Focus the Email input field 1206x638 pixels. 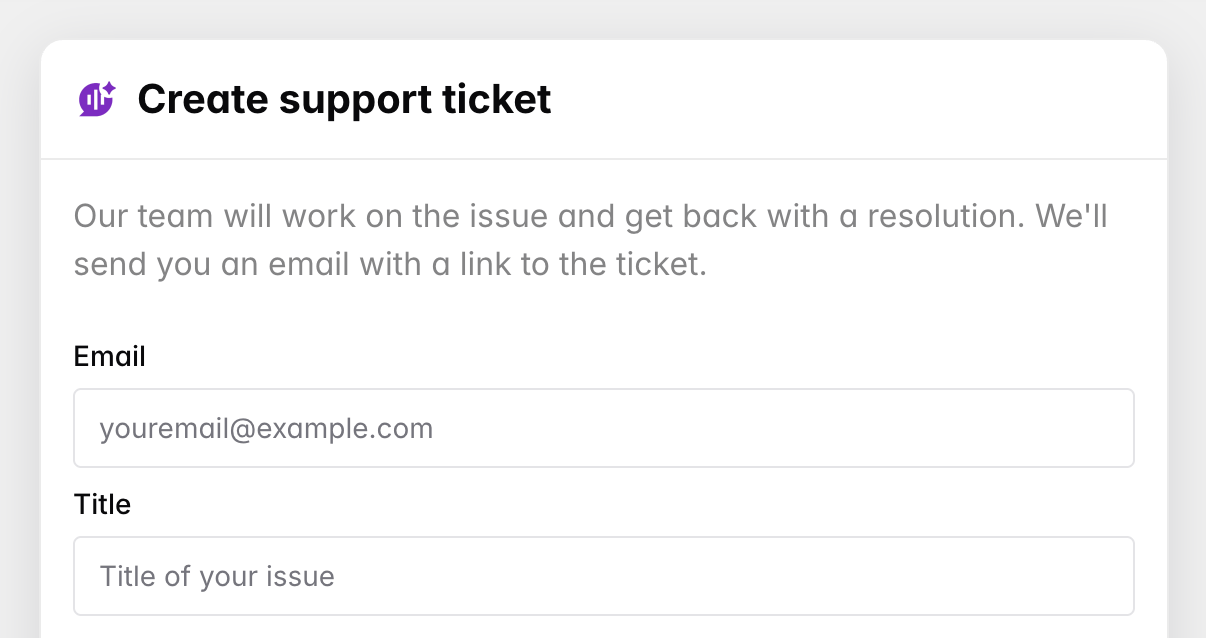603,428
